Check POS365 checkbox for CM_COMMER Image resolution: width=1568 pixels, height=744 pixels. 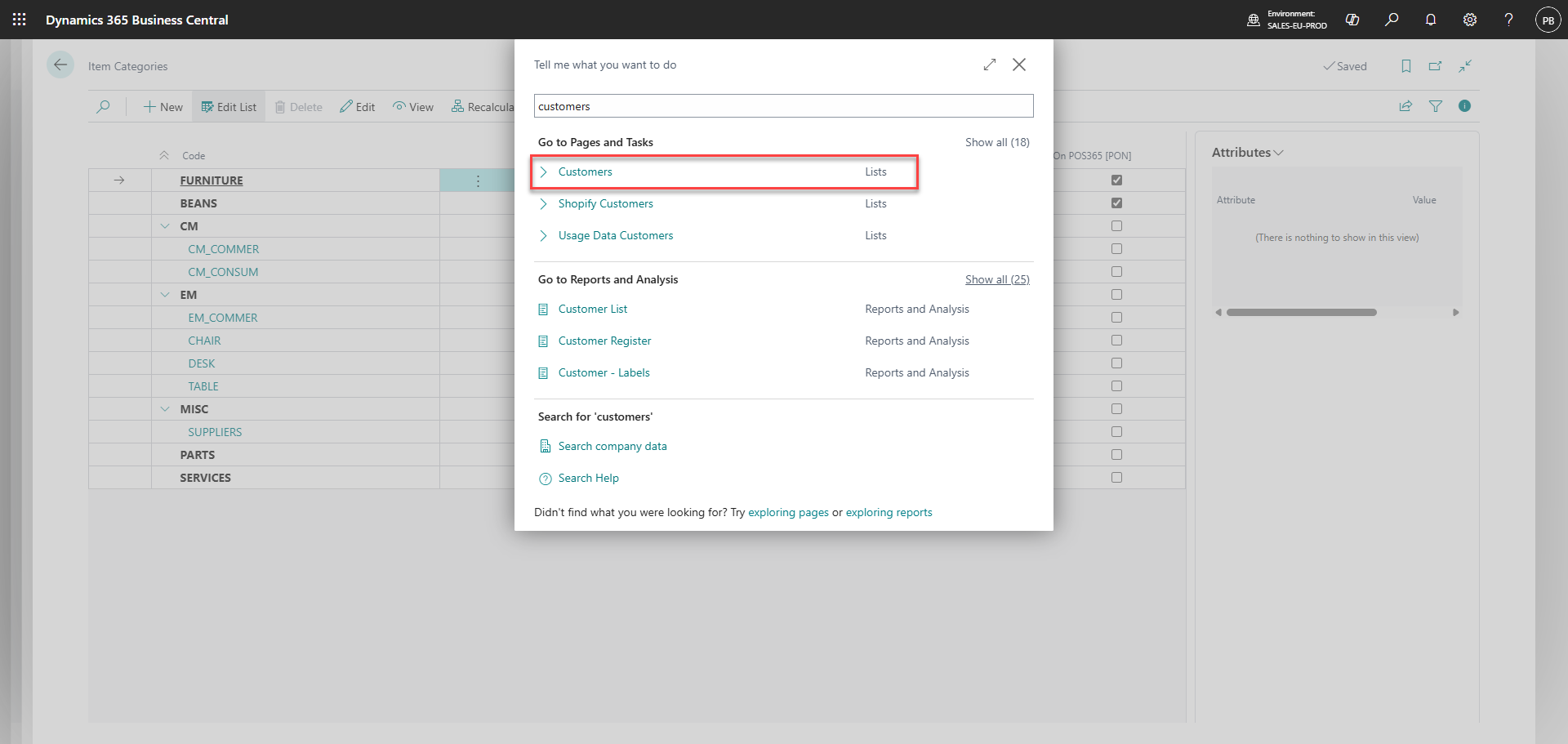[1116, 249]
